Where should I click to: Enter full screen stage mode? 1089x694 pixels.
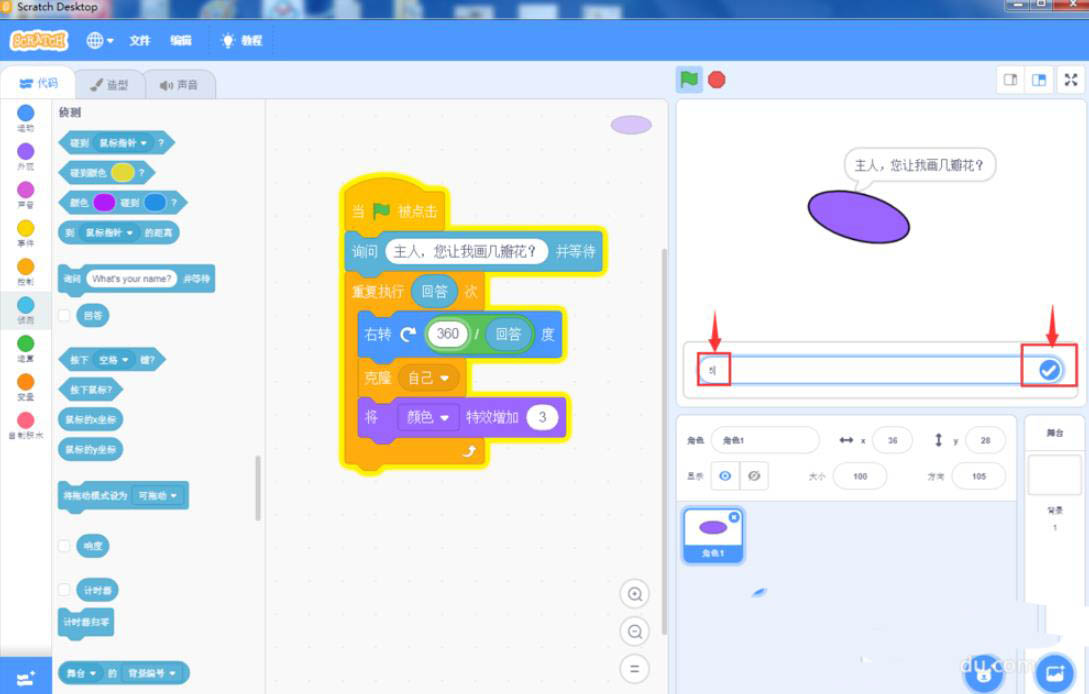coord(1072,79)
